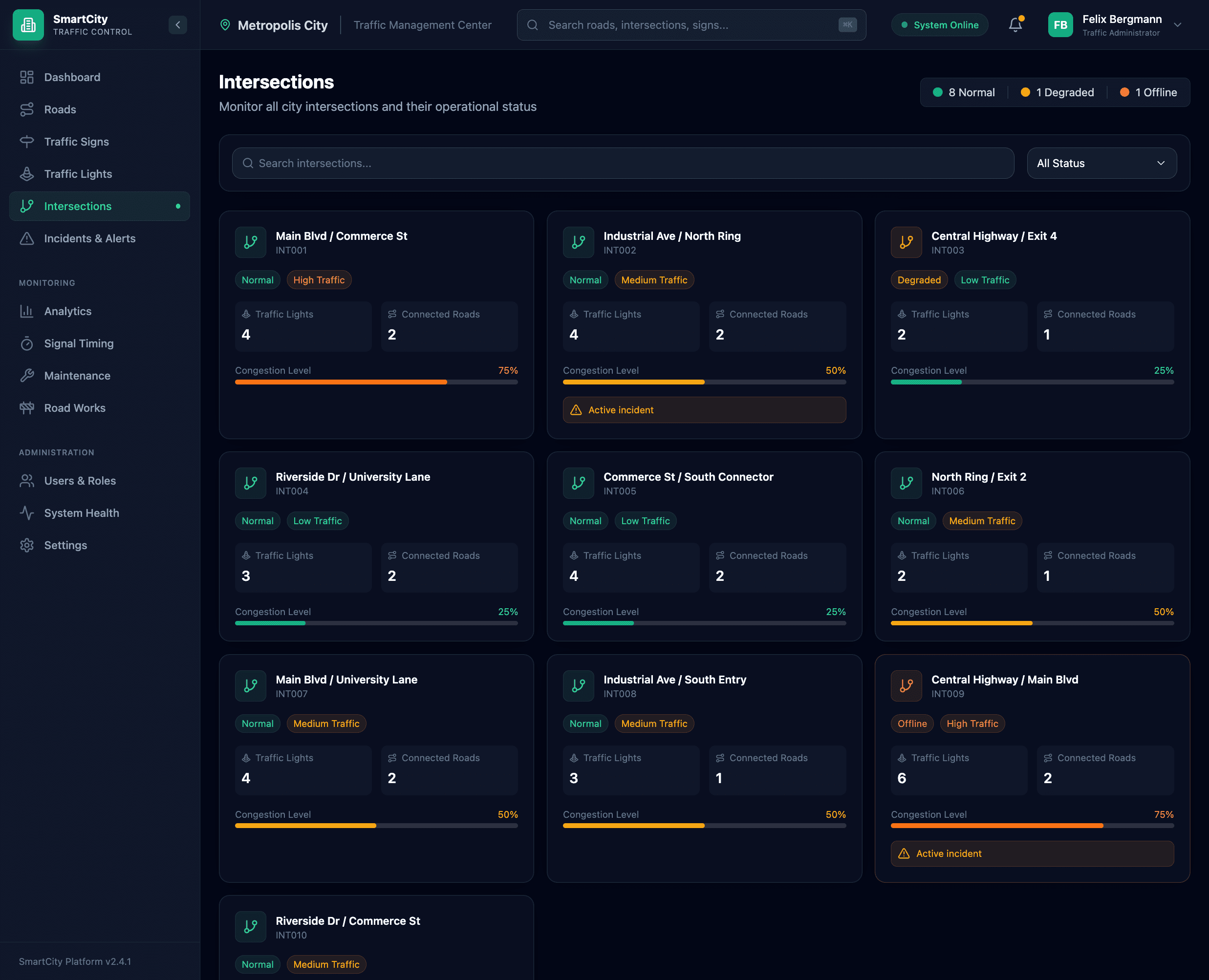Click the Incidents & Alerts warning icon
1209x980 pixels.
tap(26, 238)
